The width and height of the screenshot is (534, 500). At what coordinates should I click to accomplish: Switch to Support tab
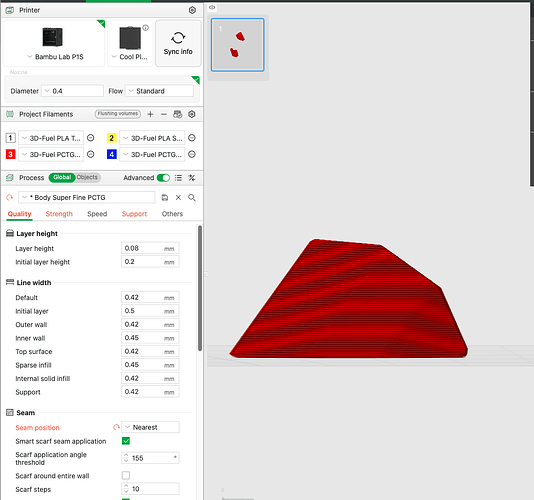point(134,214)
